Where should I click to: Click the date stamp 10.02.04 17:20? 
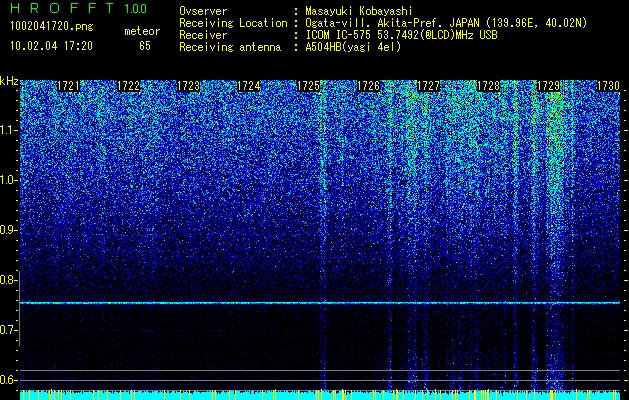point(51,46)
